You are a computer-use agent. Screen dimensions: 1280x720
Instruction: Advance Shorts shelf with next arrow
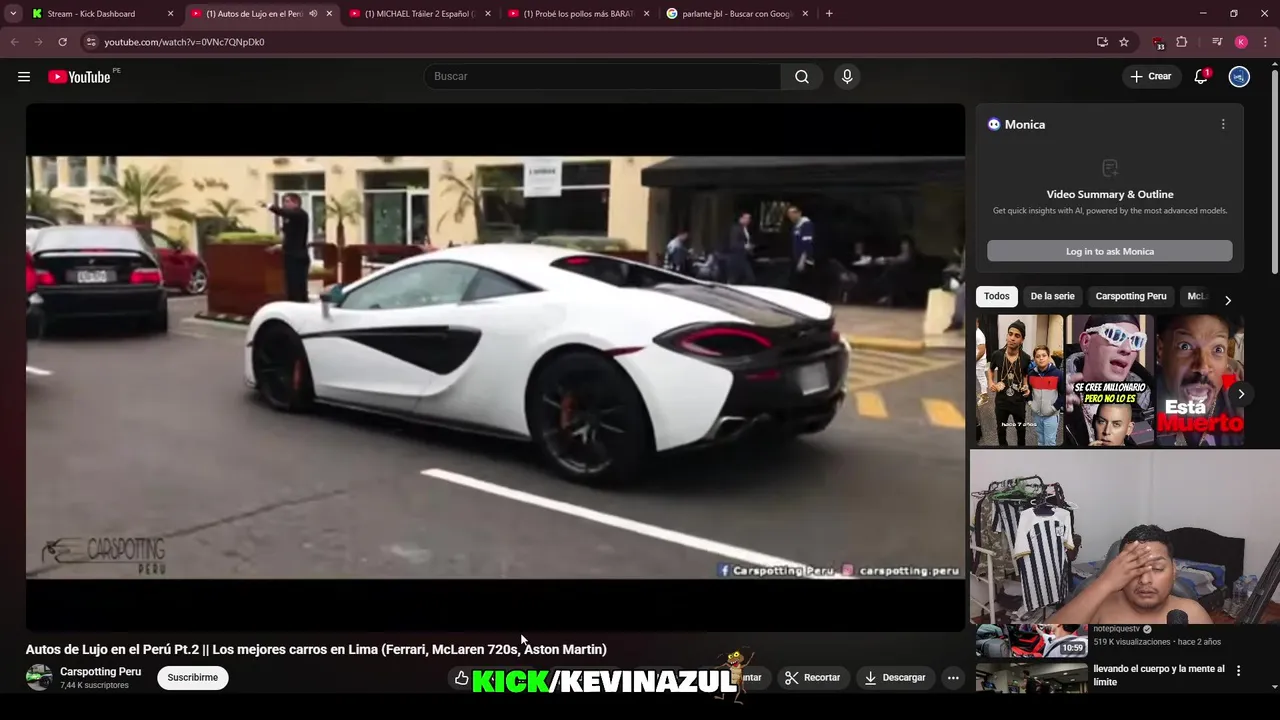tap(1241, 394)
